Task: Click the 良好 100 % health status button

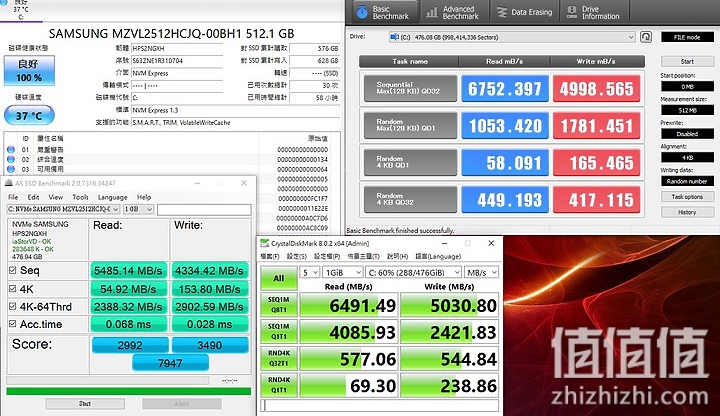Action: click(29, 70)
